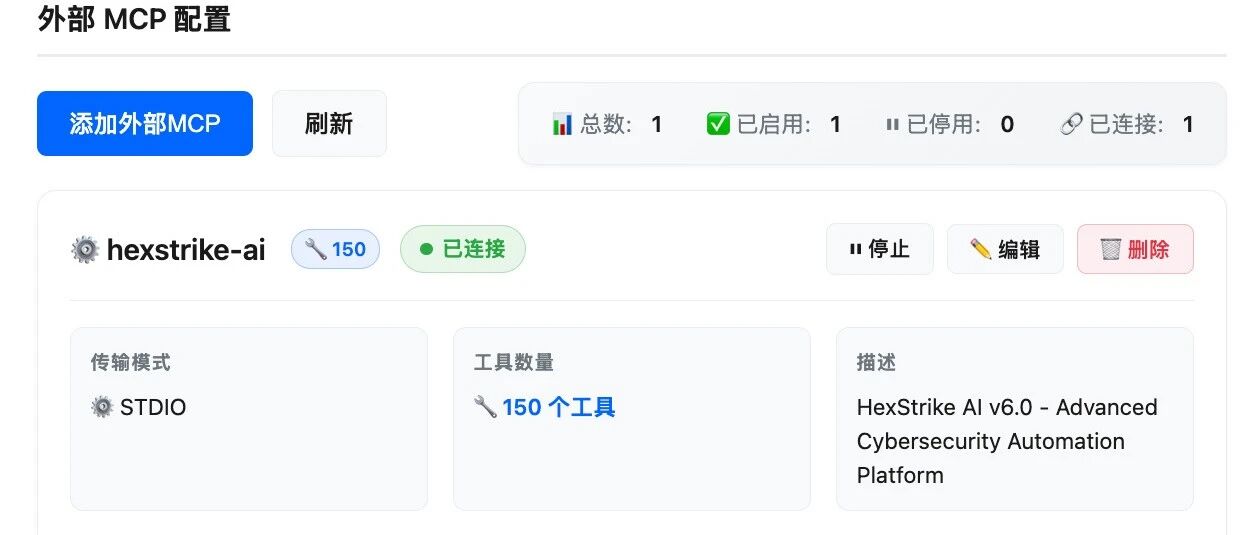Click the green checkmark icon by 已启用
This screenshot has width=1258, height=535.
click(x=718, y=124)
